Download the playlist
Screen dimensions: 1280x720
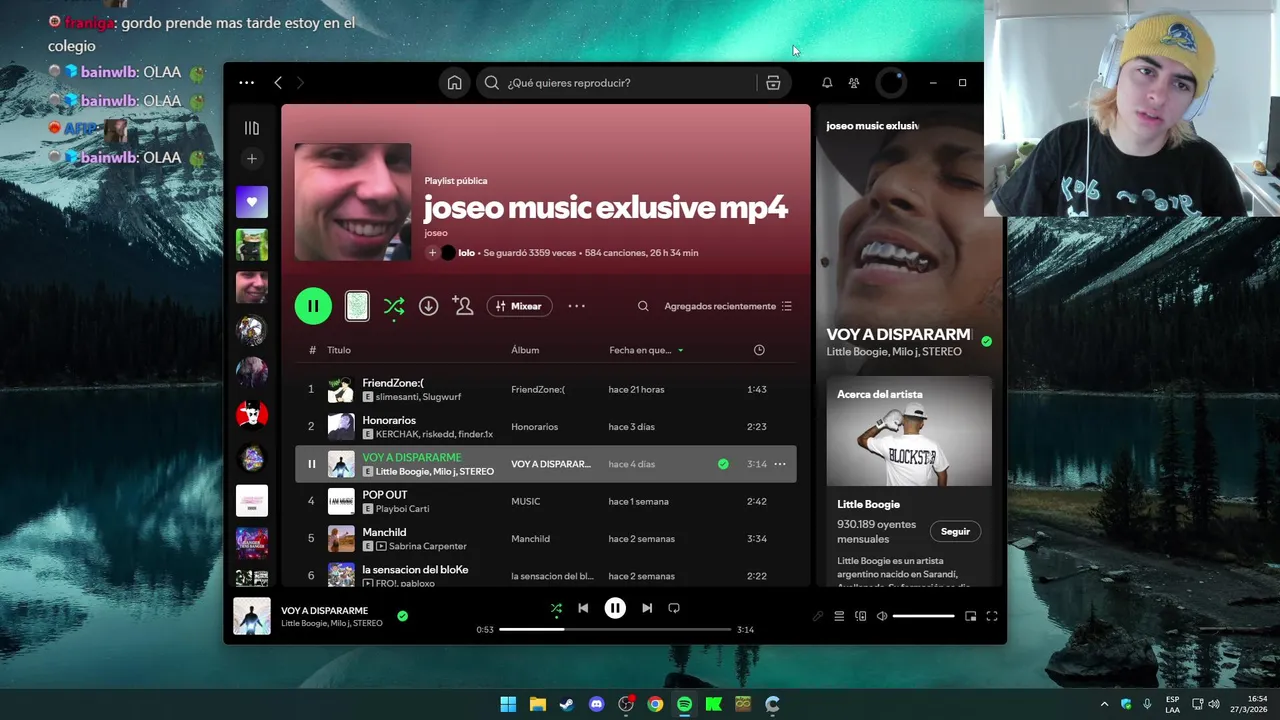pyautogui.click(x=428, y=306)
